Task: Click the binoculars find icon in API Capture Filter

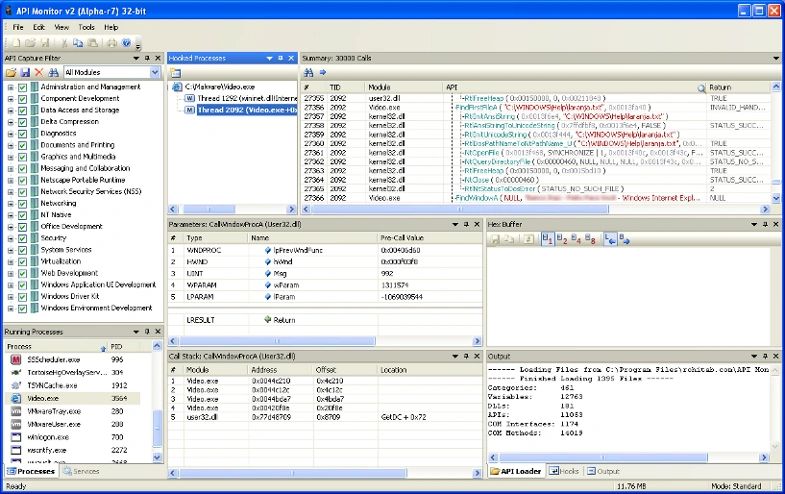Action: tap(53, 73)
